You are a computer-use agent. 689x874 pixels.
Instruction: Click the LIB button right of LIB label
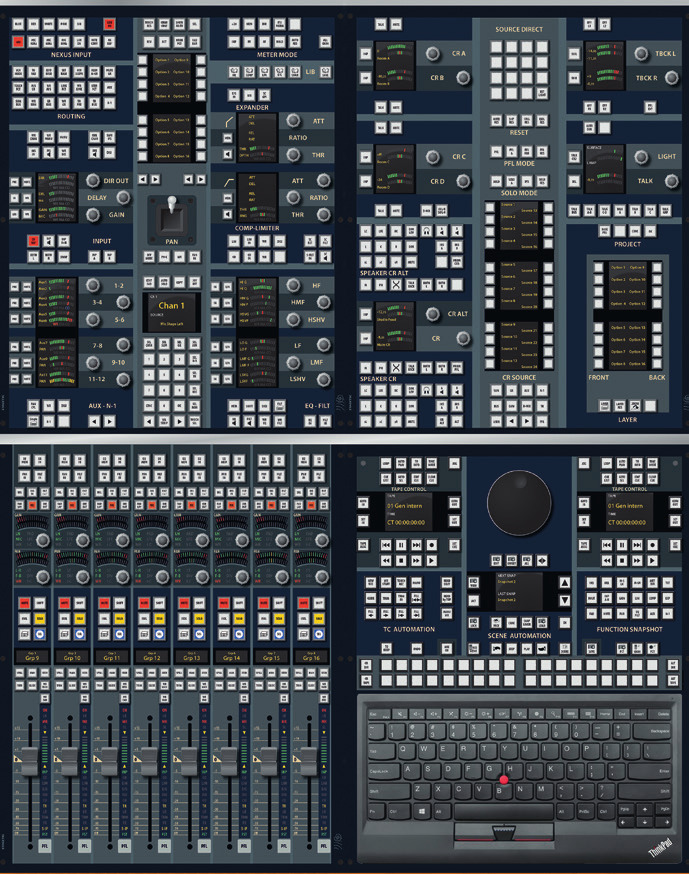click(324, 71)
